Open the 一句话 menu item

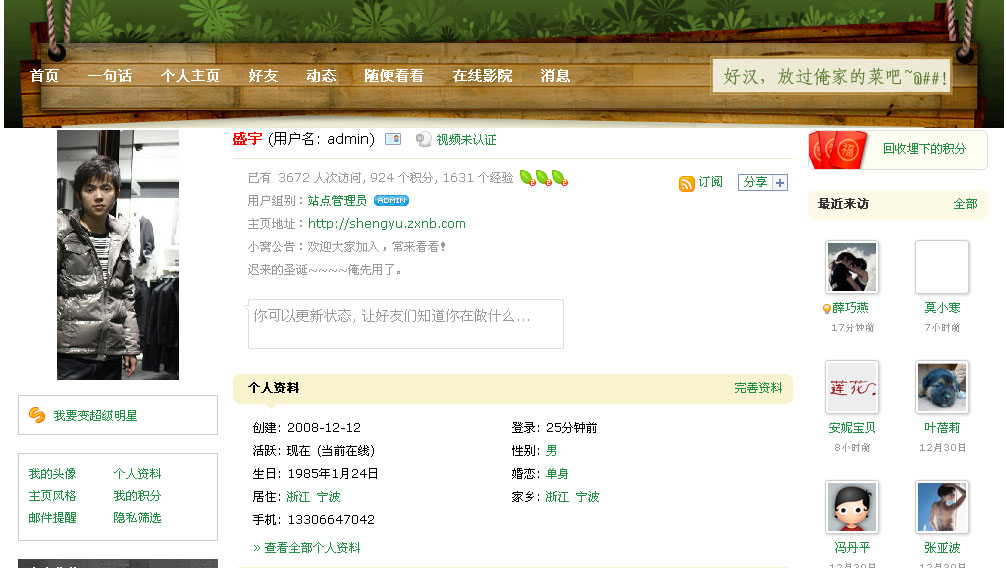[110, 76]
